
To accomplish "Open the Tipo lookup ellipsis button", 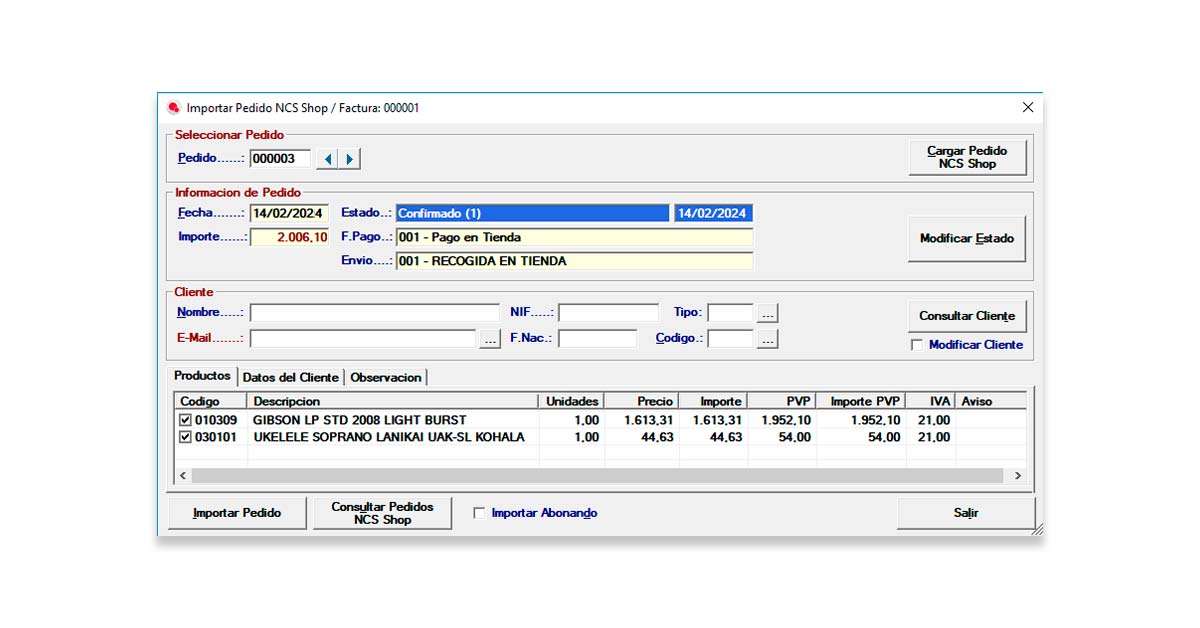I will click(767, 313).
